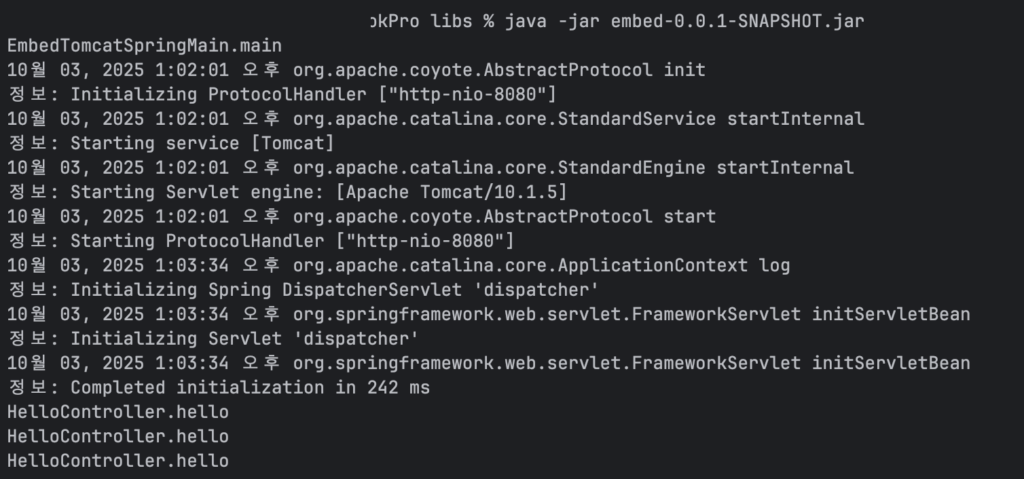Click the first HelloController.hello line

coord(118,412)
